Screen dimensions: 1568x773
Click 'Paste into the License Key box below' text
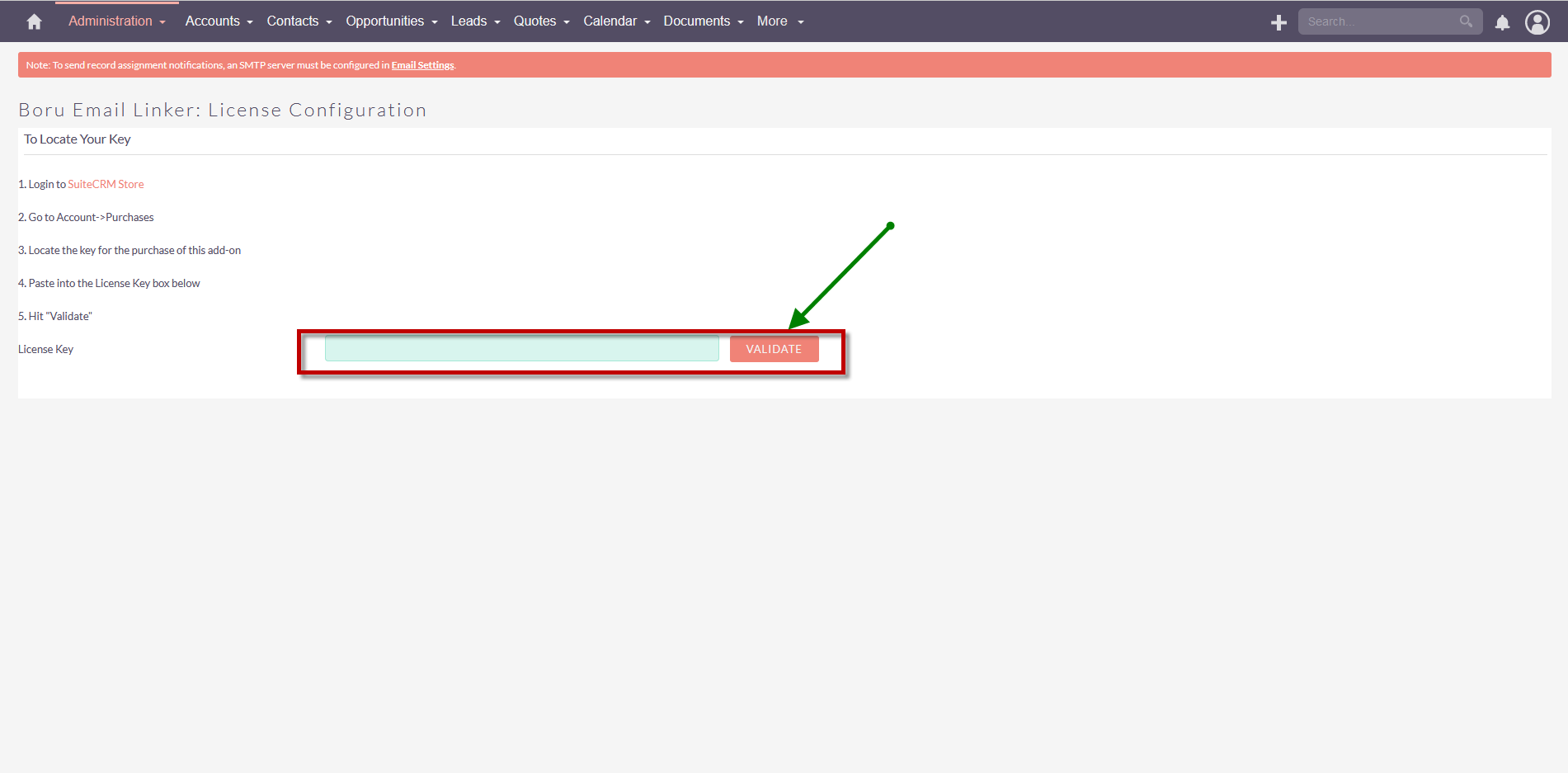(x=109, y=283)
